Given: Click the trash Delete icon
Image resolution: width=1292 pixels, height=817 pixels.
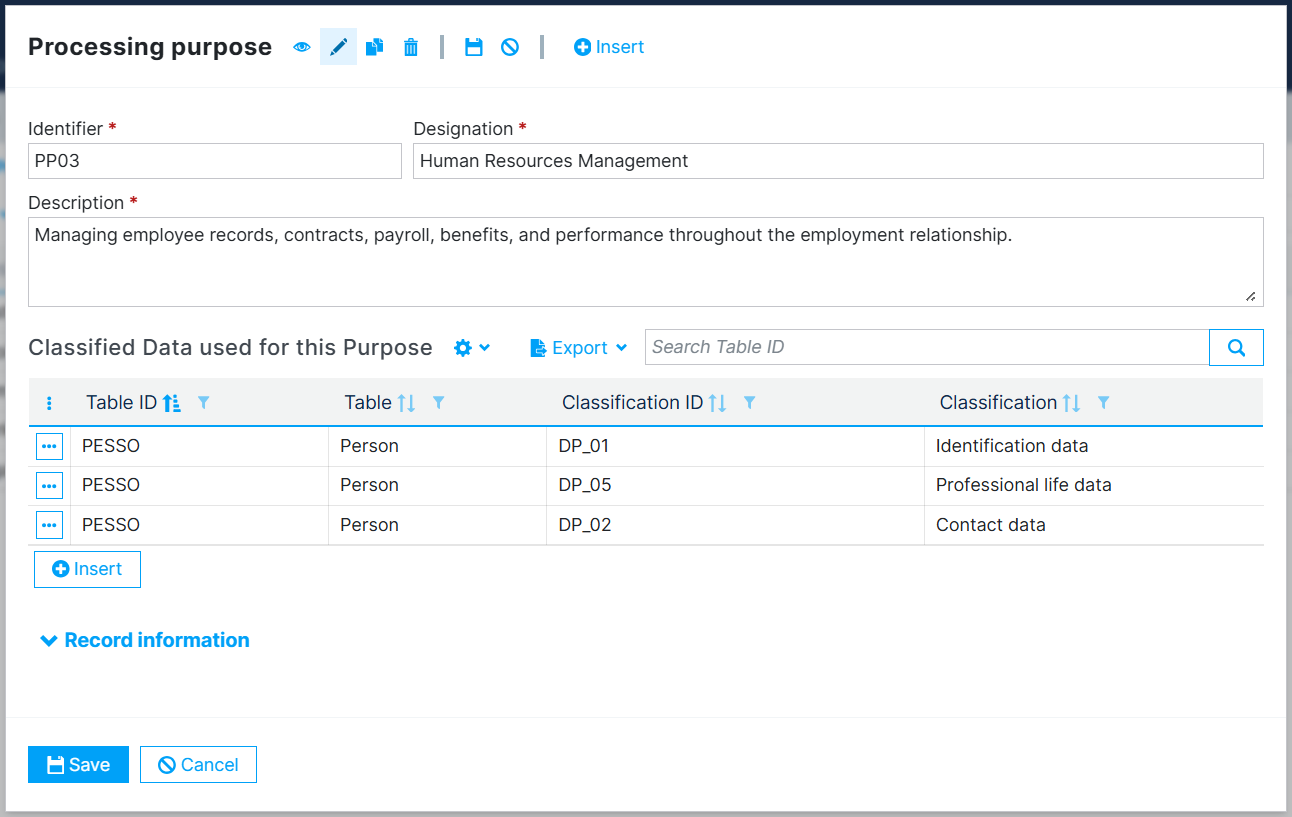Looking at the screenshot, I should pos(411,47).
